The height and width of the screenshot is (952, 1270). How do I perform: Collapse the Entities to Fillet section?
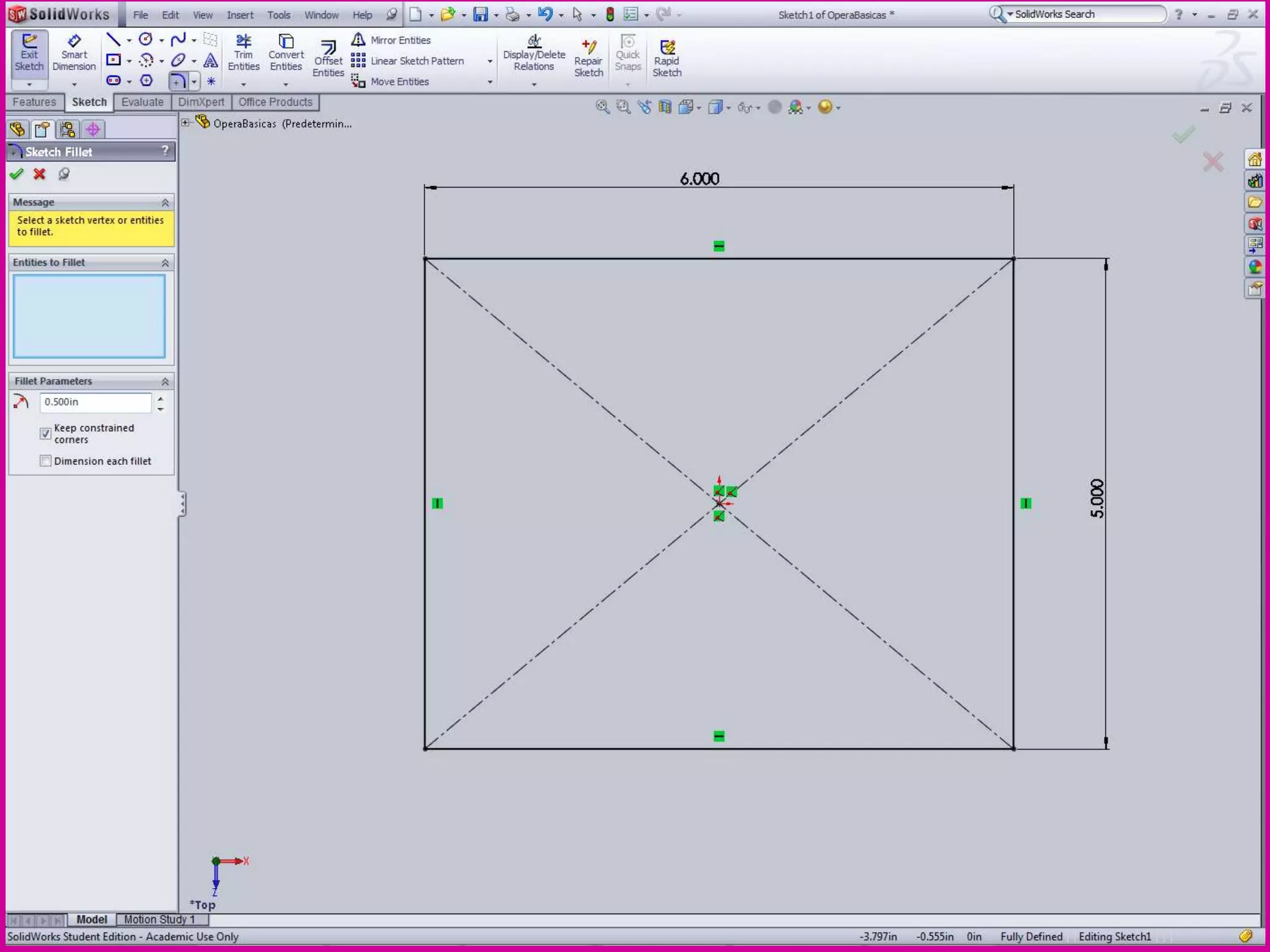[x=165, y=263]
